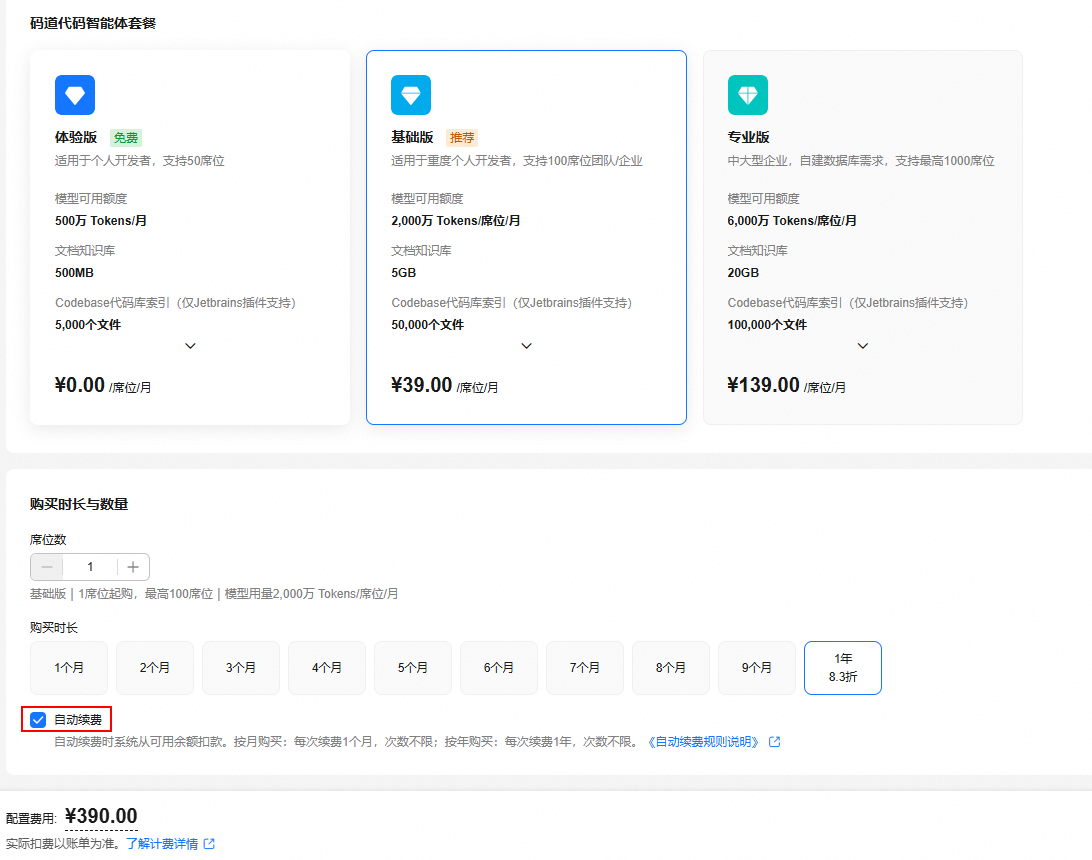Click the 5GB knowledge base value
This screenshot has width=1092, height=860.
(404, 273)
